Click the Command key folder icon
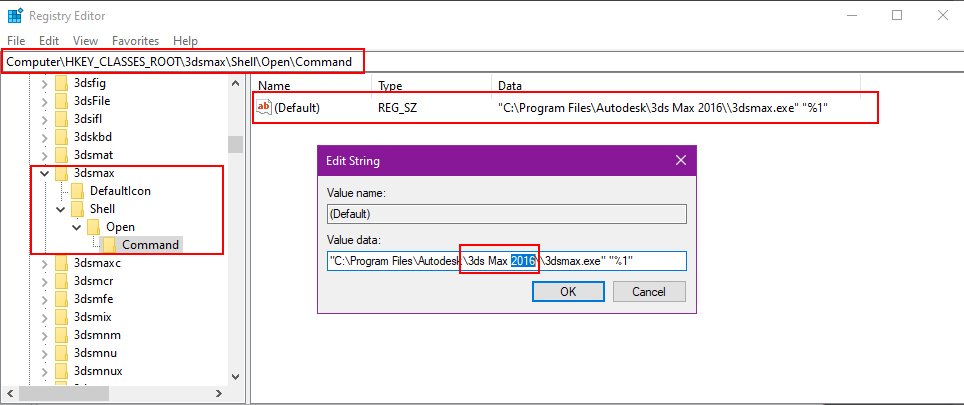964x405 pixels. tap(110, 244)
